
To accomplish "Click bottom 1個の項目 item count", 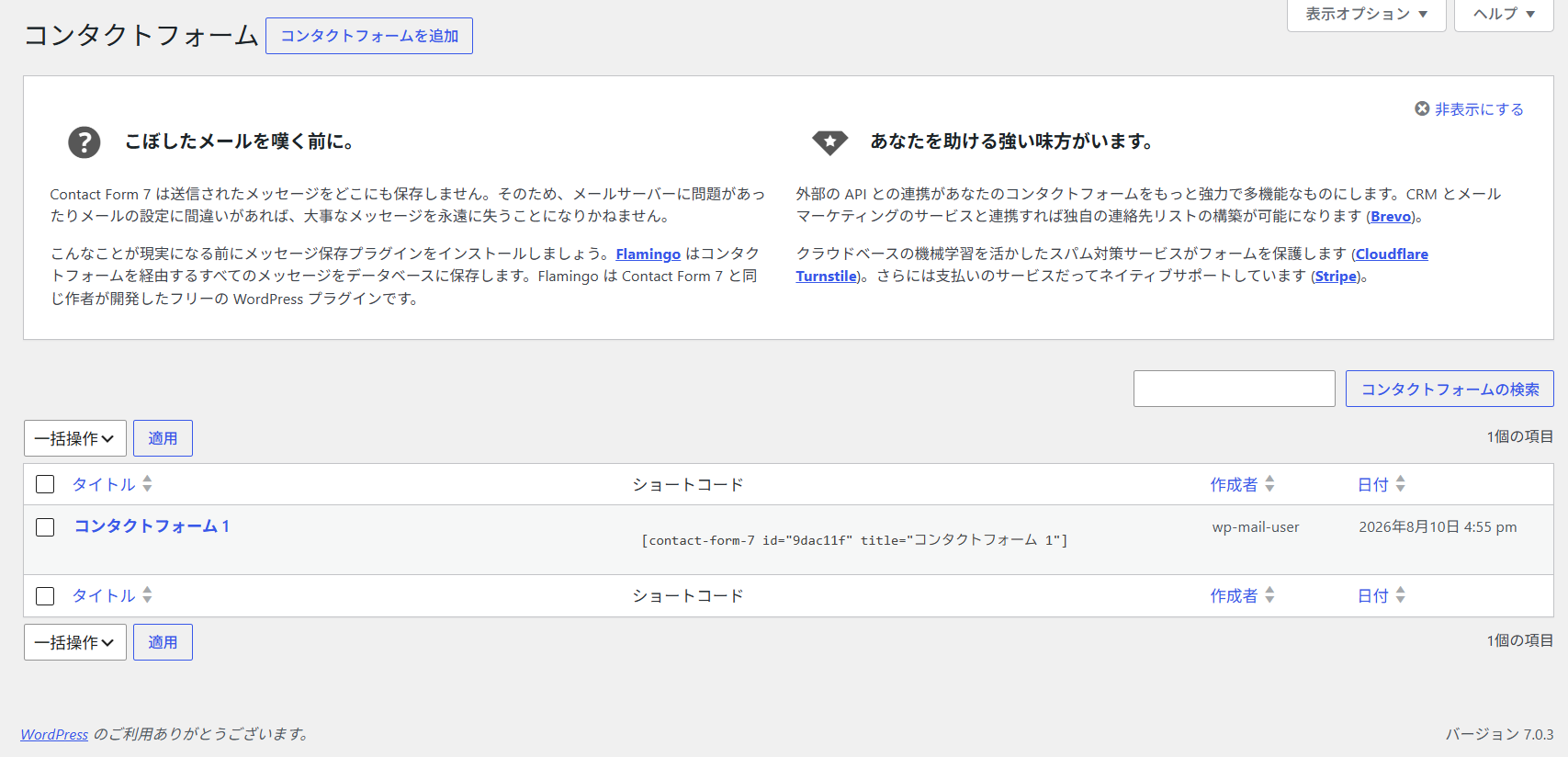I will click(x=1520, y=640).
